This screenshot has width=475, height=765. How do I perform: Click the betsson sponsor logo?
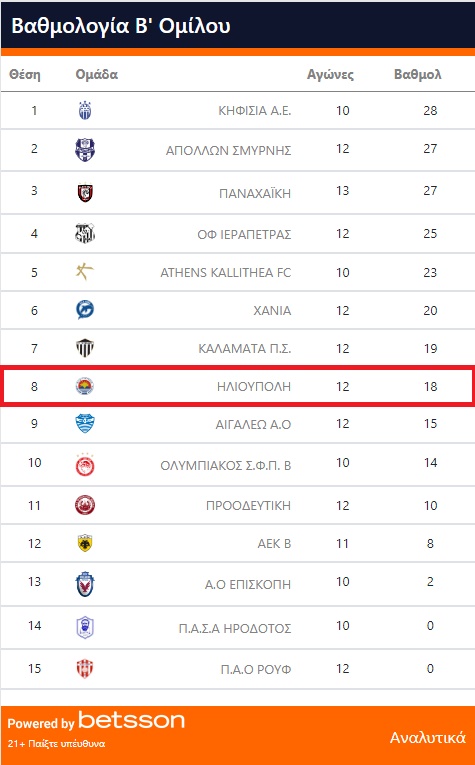point(132,721)
